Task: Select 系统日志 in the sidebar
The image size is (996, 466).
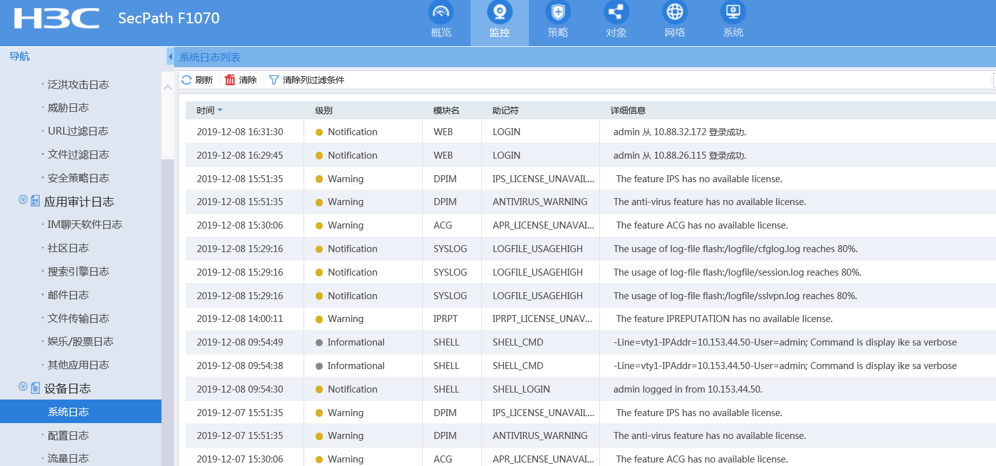Action: pyautogui.click(x=68, y=412)
